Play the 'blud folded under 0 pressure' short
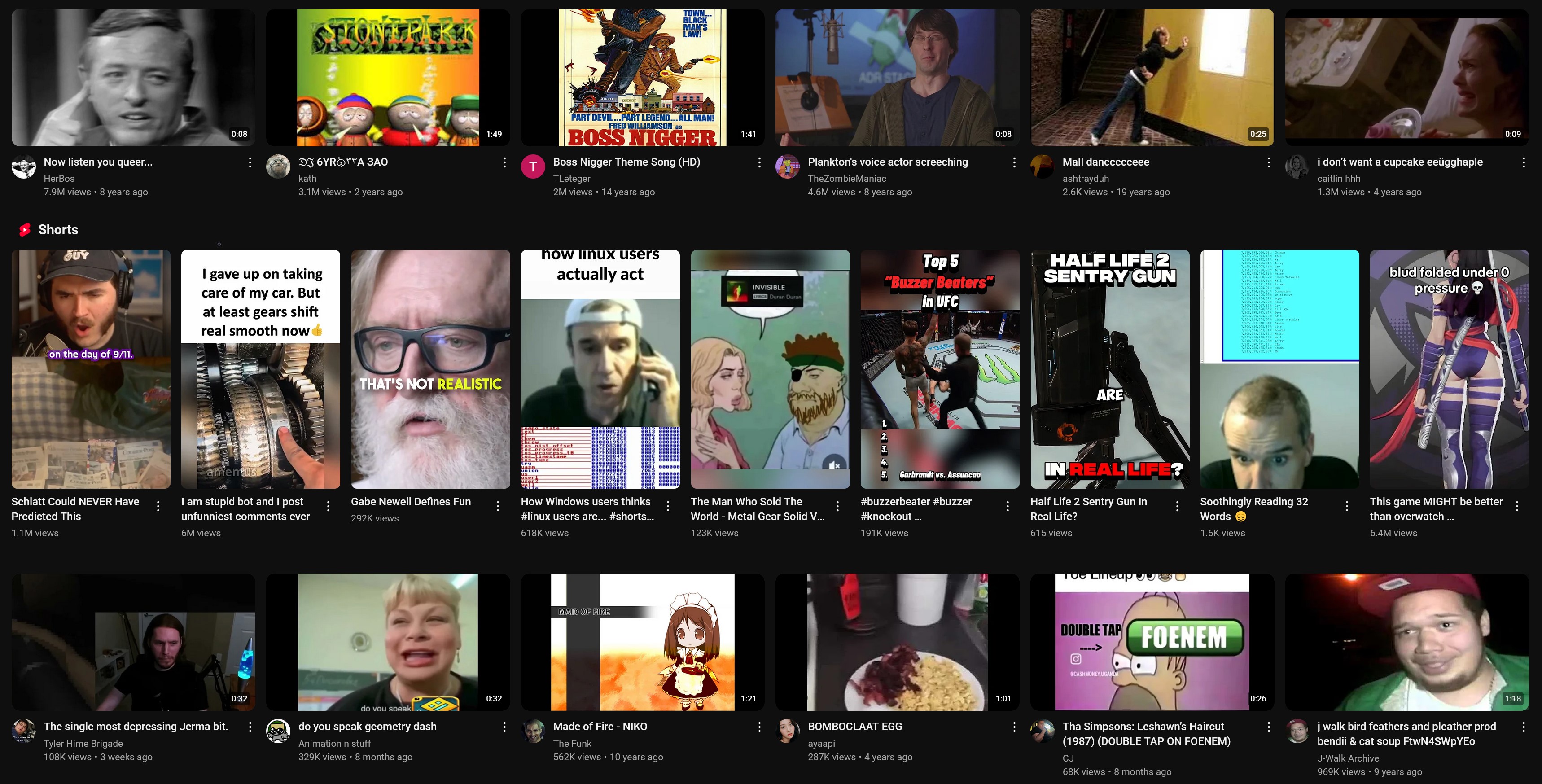This screenshot has width=1542, height=784. [x=1449, y=369]
